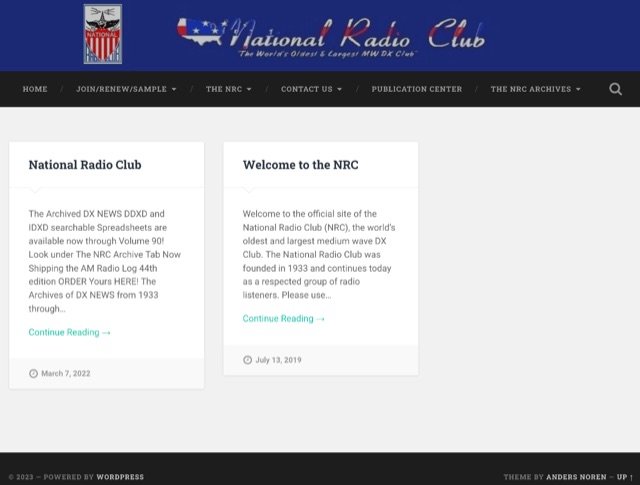Expand the Join/Renew/Sample dropdown arrow
Viewport: 640px width, 485px height.
tap(174, 89)
